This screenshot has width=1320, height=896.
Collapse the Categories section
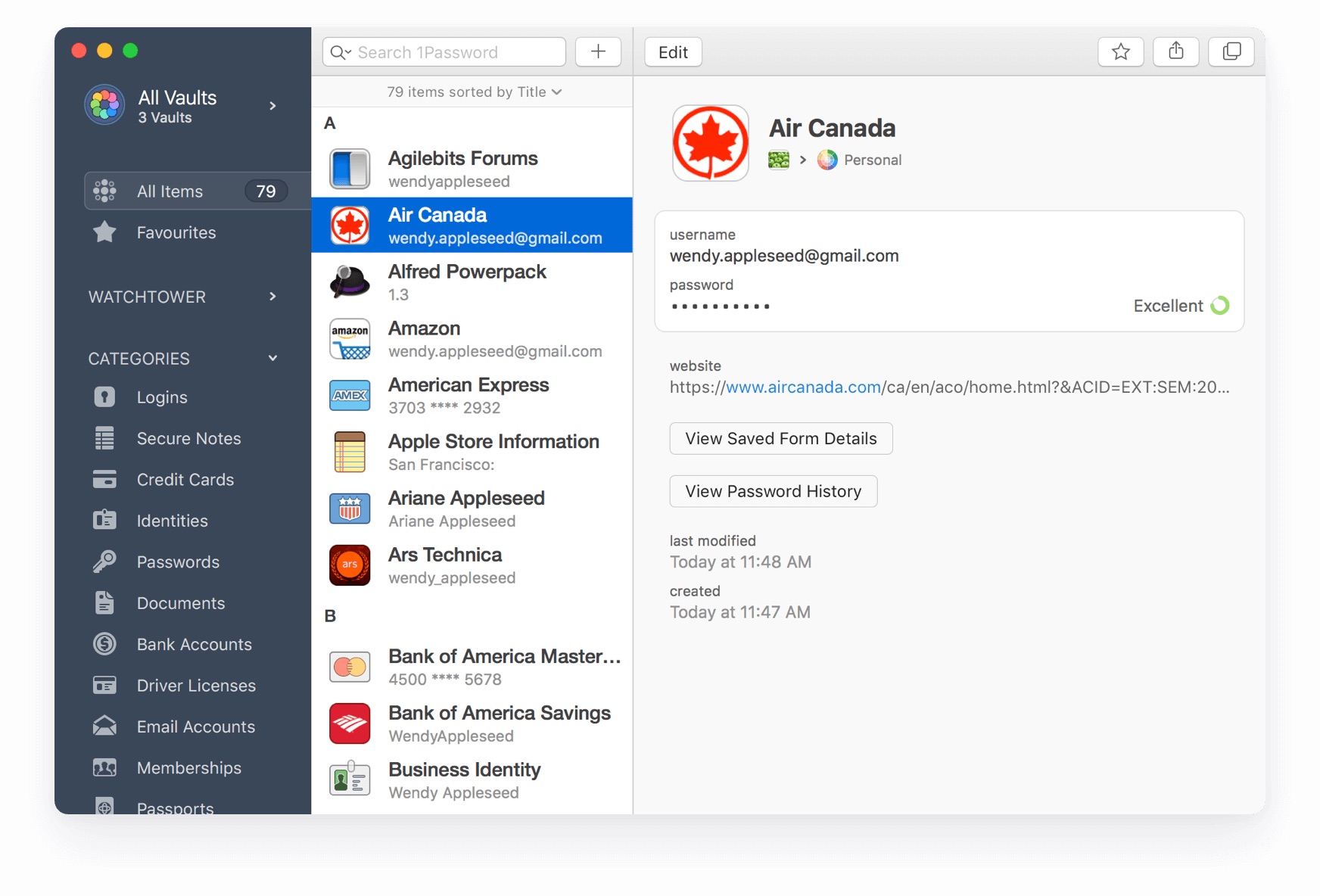272,359
